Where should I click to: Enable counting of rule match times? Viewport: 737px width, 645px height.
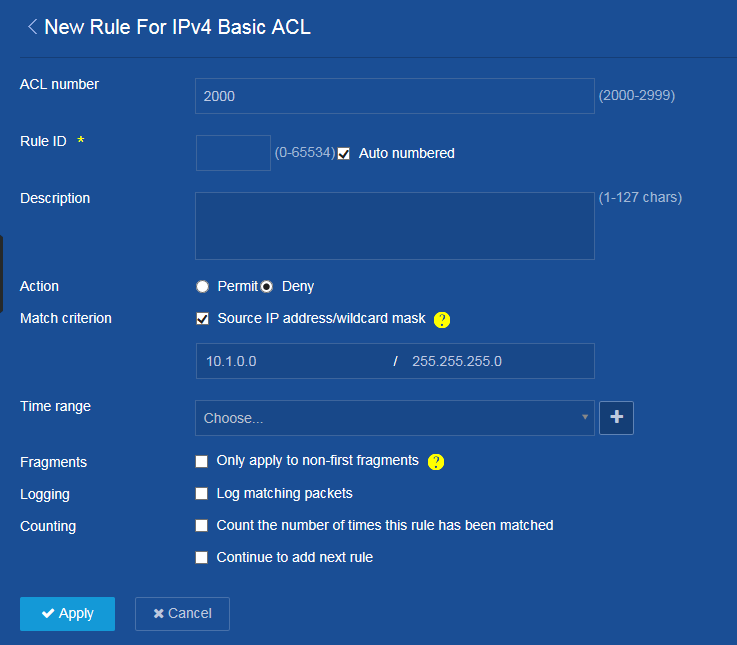(203, 525)
